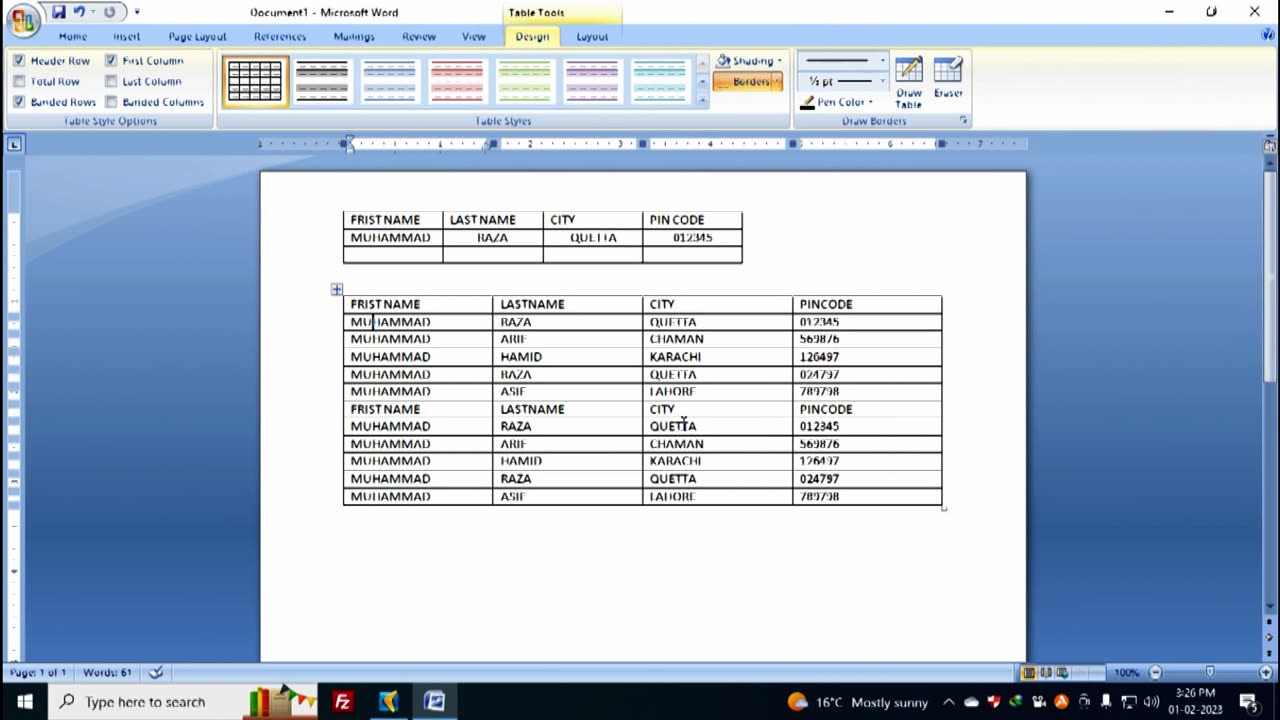Switch to Web Layout view
The image size is (1280, 720).
point(1061,672)
